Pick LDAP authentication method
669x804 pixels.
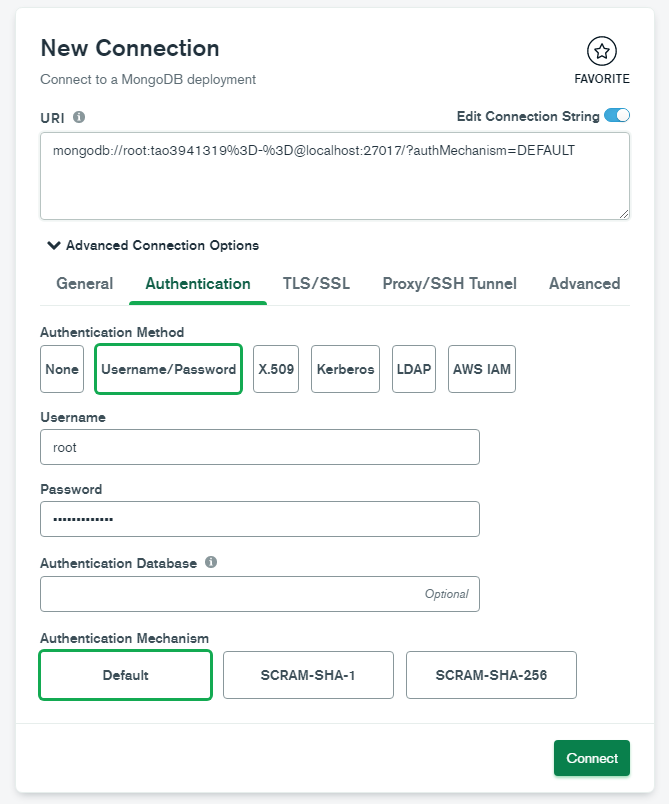(414, 369)
